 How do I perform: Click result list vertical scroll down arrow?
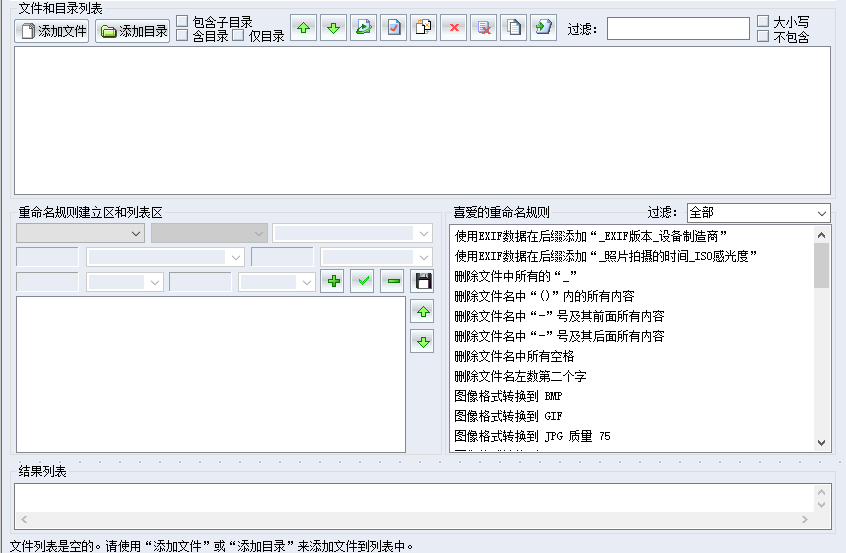click(821, 505)
